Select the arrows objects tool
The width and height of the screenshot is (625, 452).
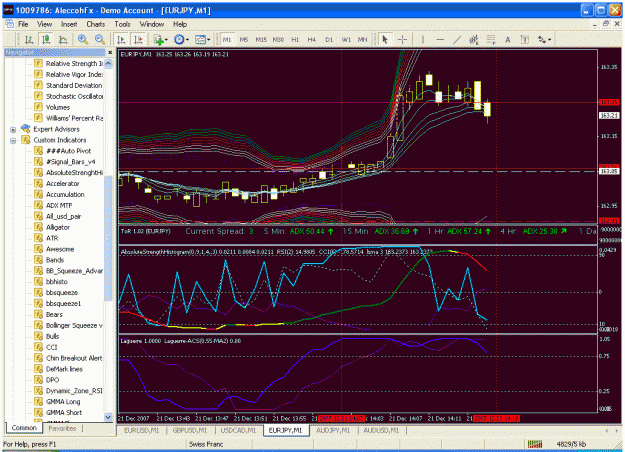tap(542, 39)
